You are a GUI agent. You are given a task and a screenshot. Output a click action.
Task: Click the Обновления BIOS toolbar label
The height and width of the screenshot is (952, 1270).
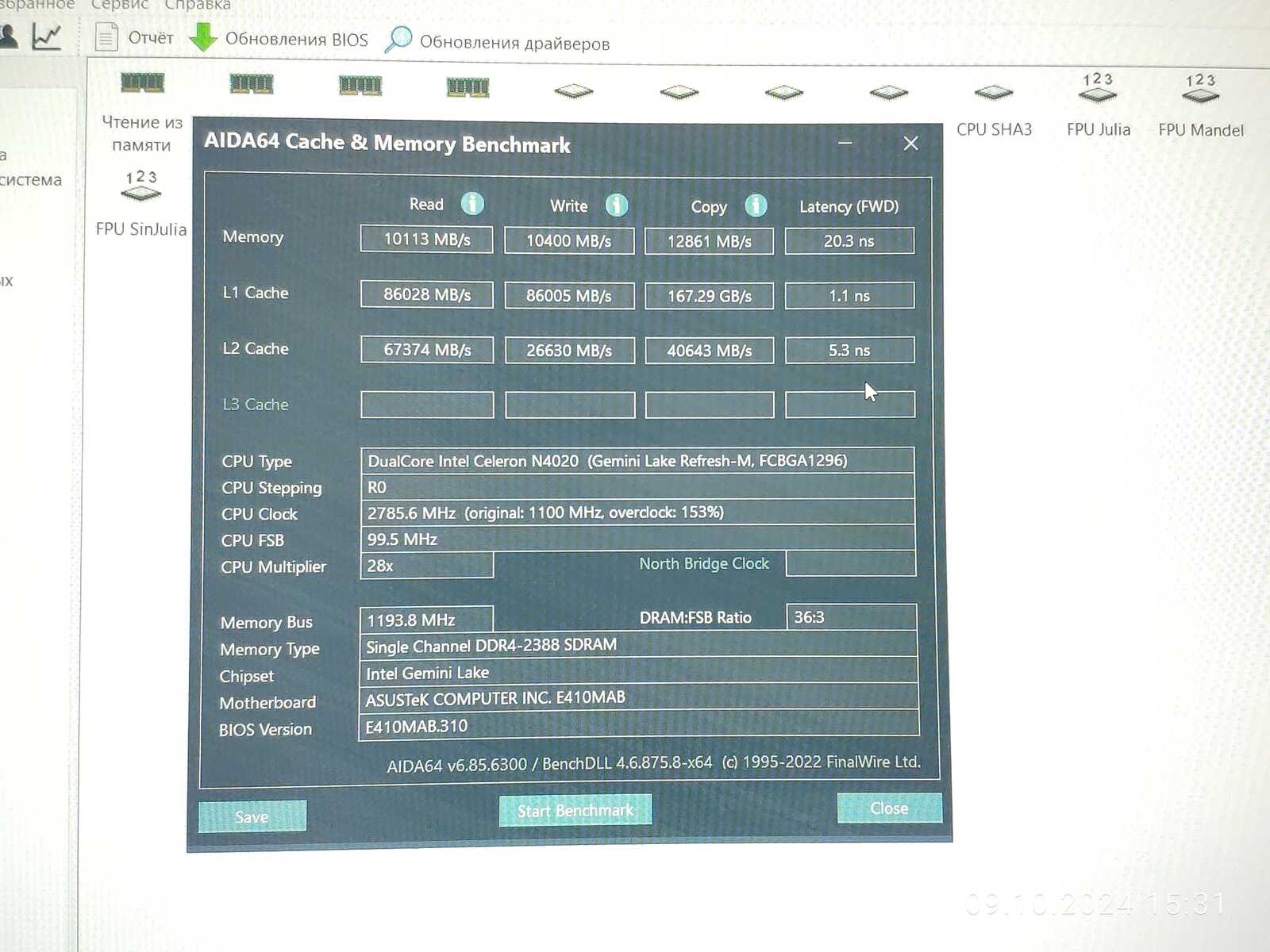pyautogui.click(x=296, y=40)
